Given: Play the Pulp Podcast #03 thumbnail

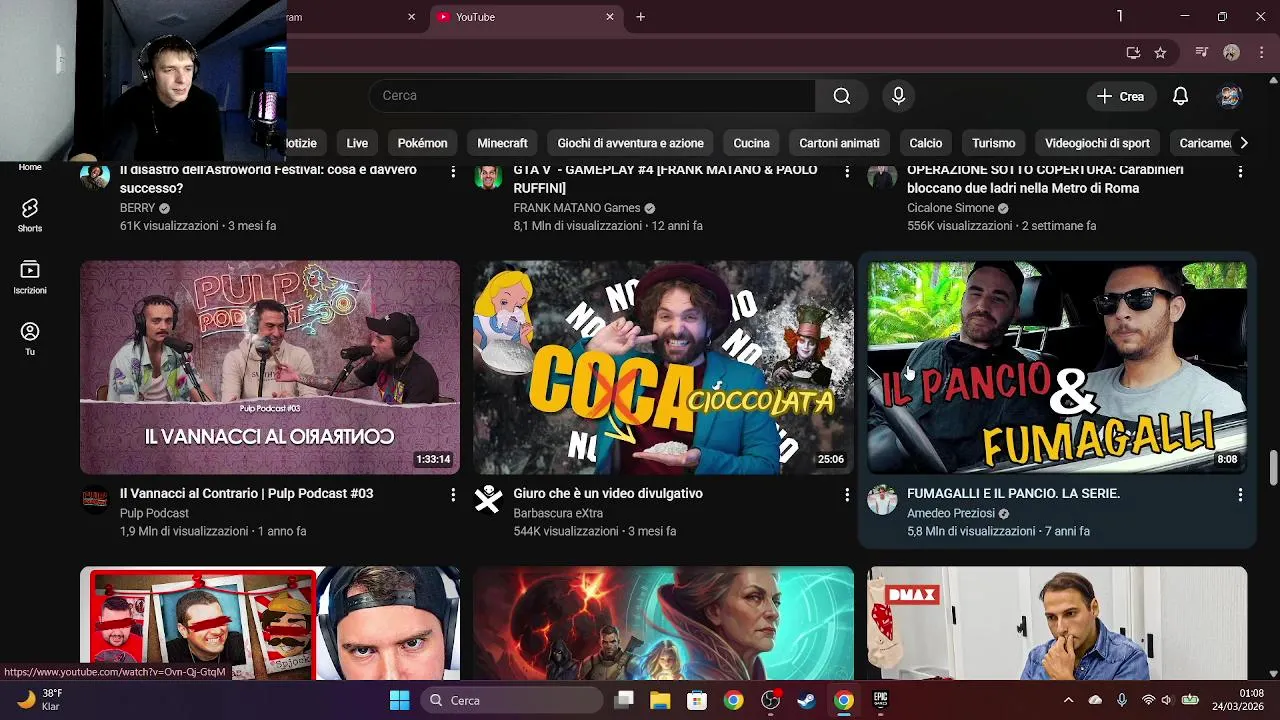Looking at the screenshot, I should tap(270, 367).
